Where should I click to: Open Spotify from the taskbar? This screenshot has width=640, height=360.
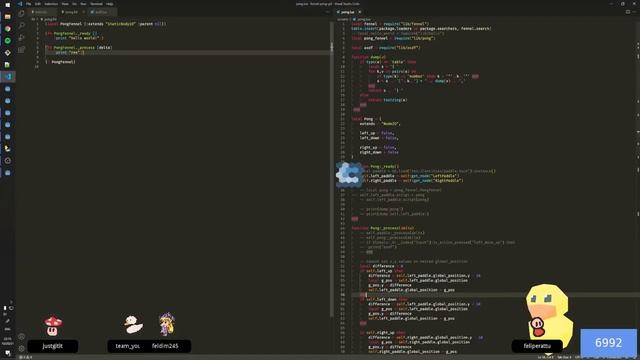coord(7,40)
